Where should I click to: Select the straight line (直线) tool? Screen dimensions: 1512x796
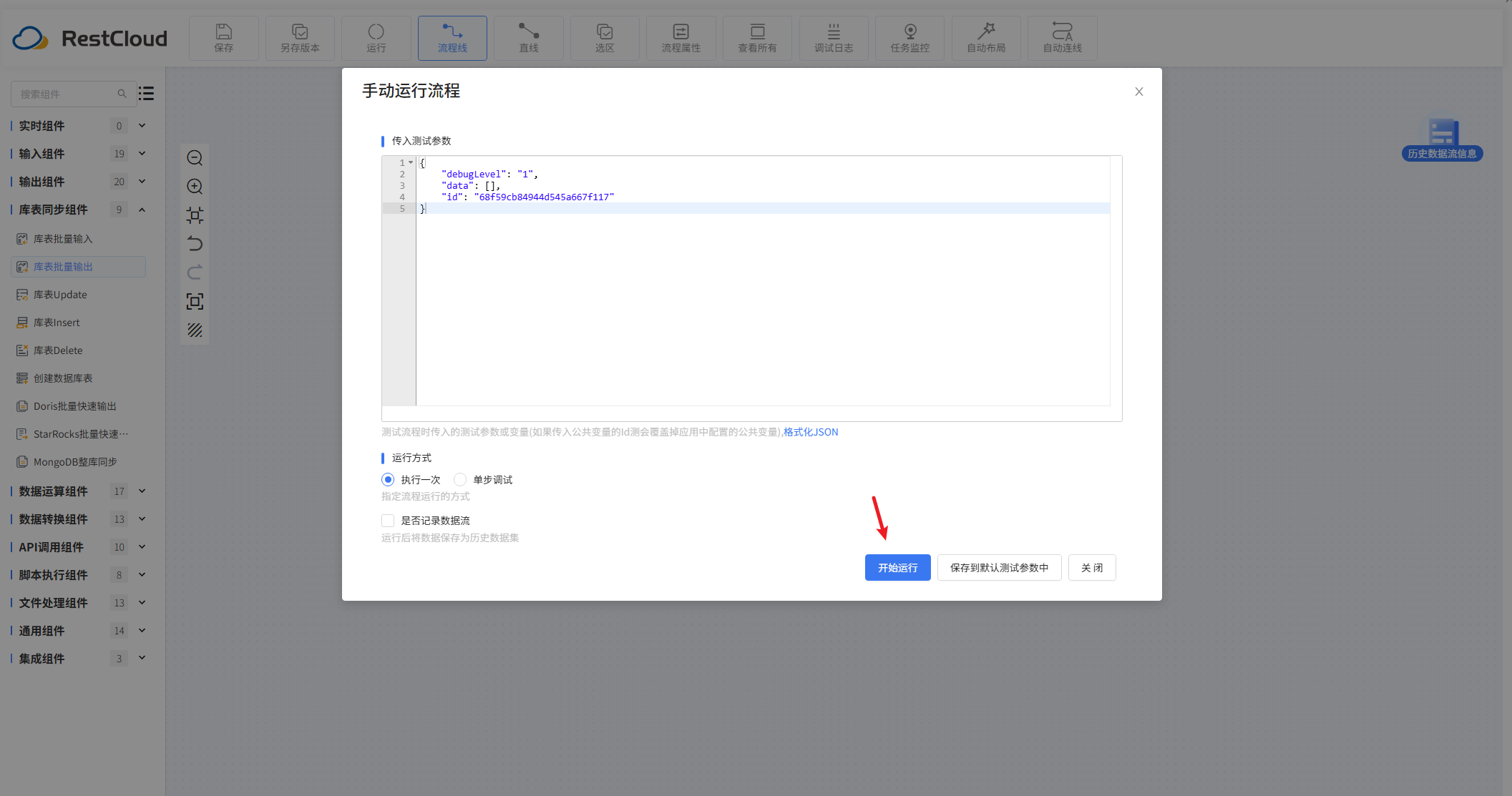tap(528, 38)
